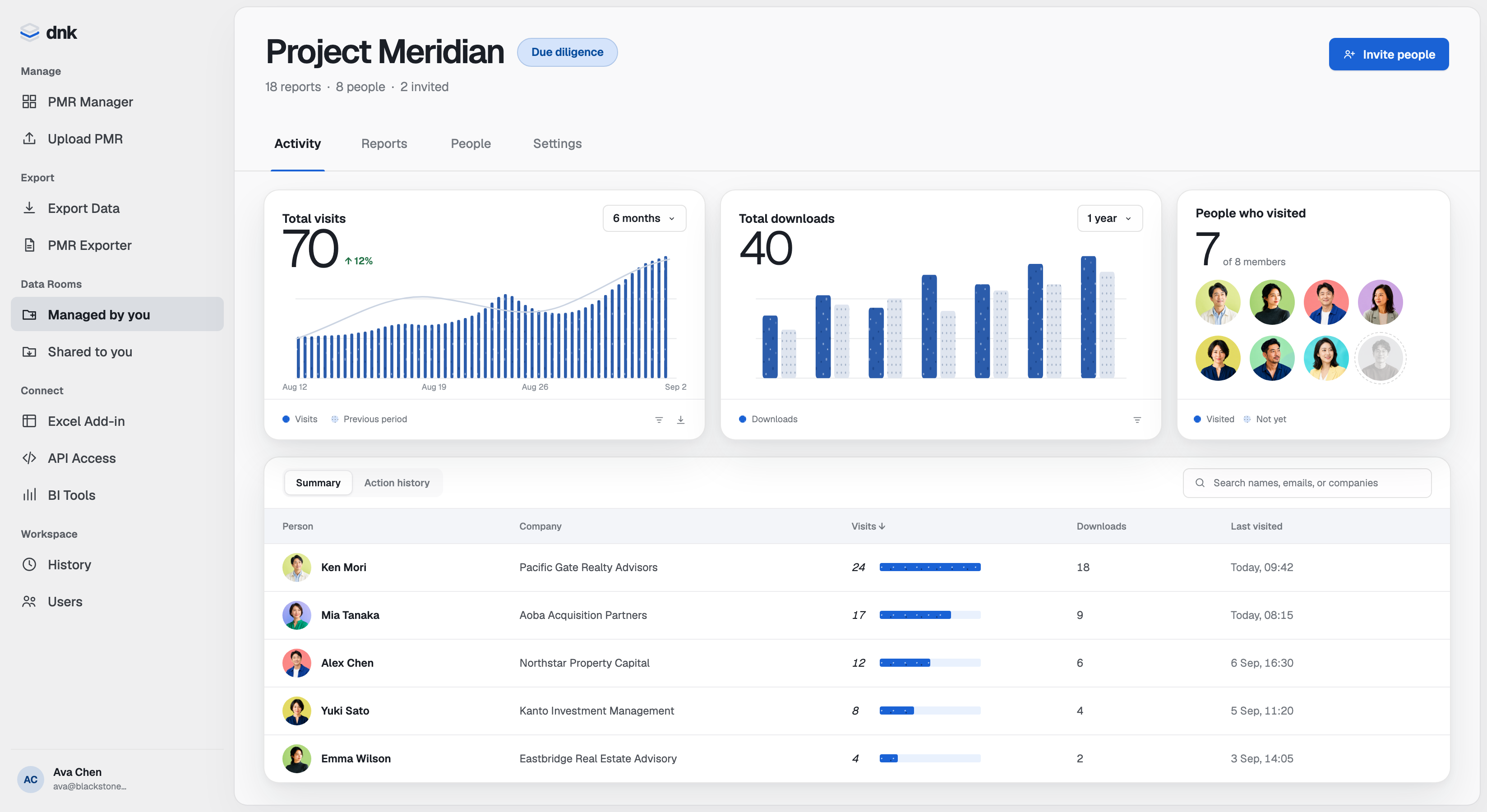Toggle the Previous period legend item
This screenshot has height=812, width=1487.
369,419
